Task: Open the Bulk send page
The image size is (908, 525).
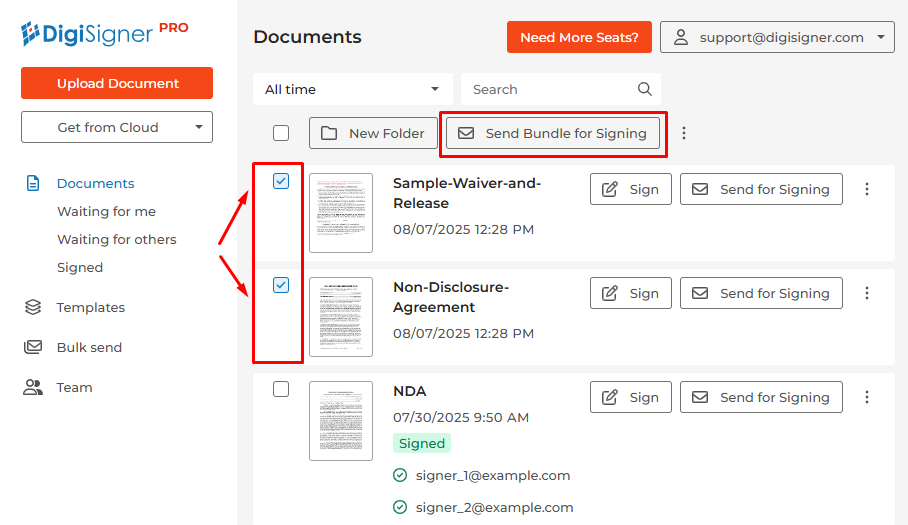Action: click(x=89, y=347)
